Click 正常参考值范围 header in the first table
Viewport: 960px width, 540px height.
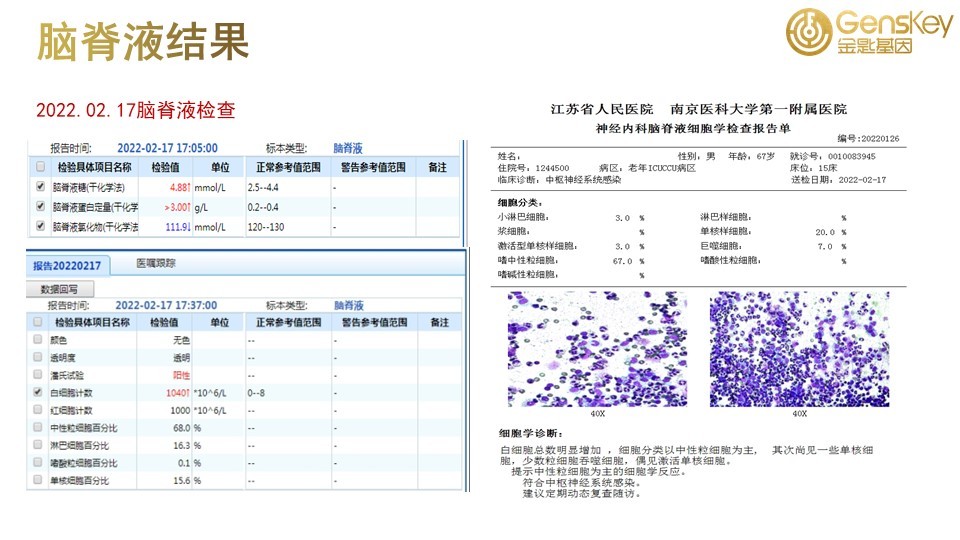288,167
